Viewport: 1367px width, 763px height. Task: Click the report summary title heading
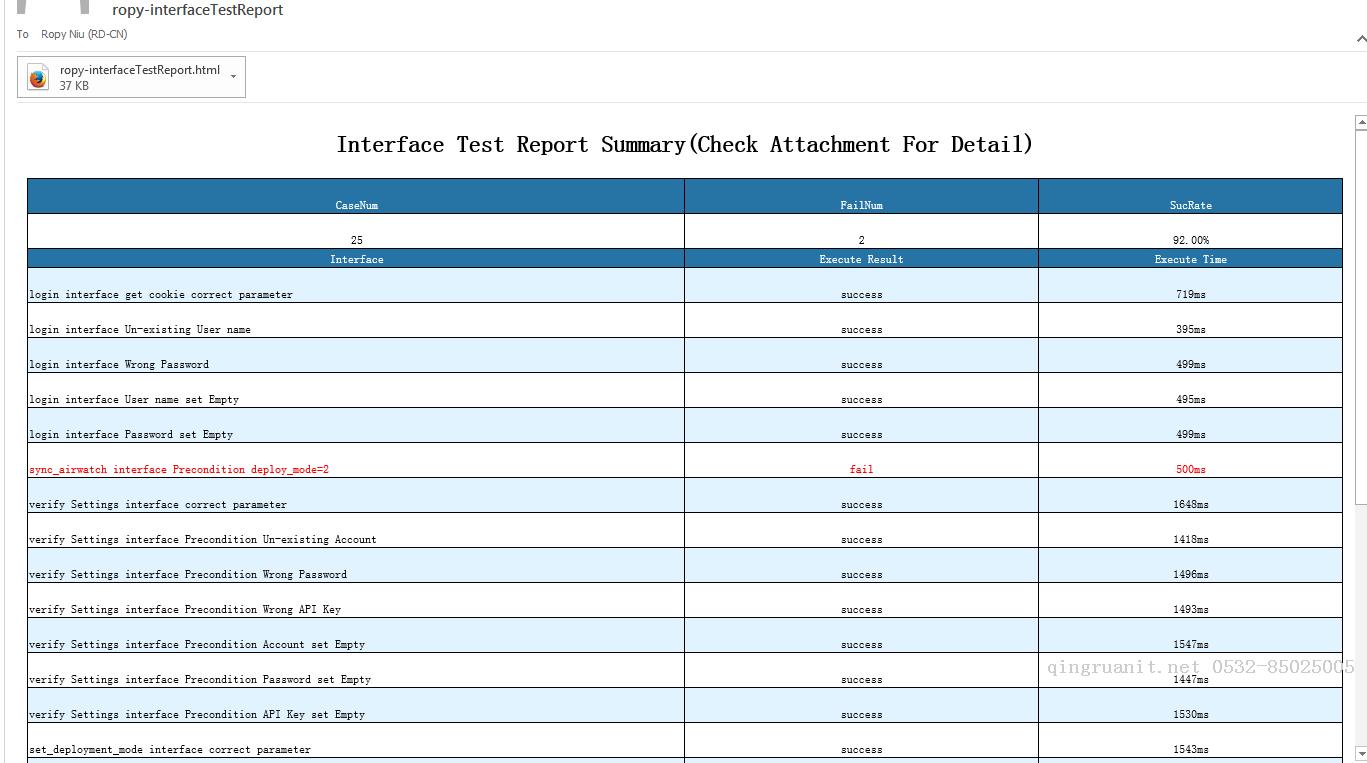(684, 145)
